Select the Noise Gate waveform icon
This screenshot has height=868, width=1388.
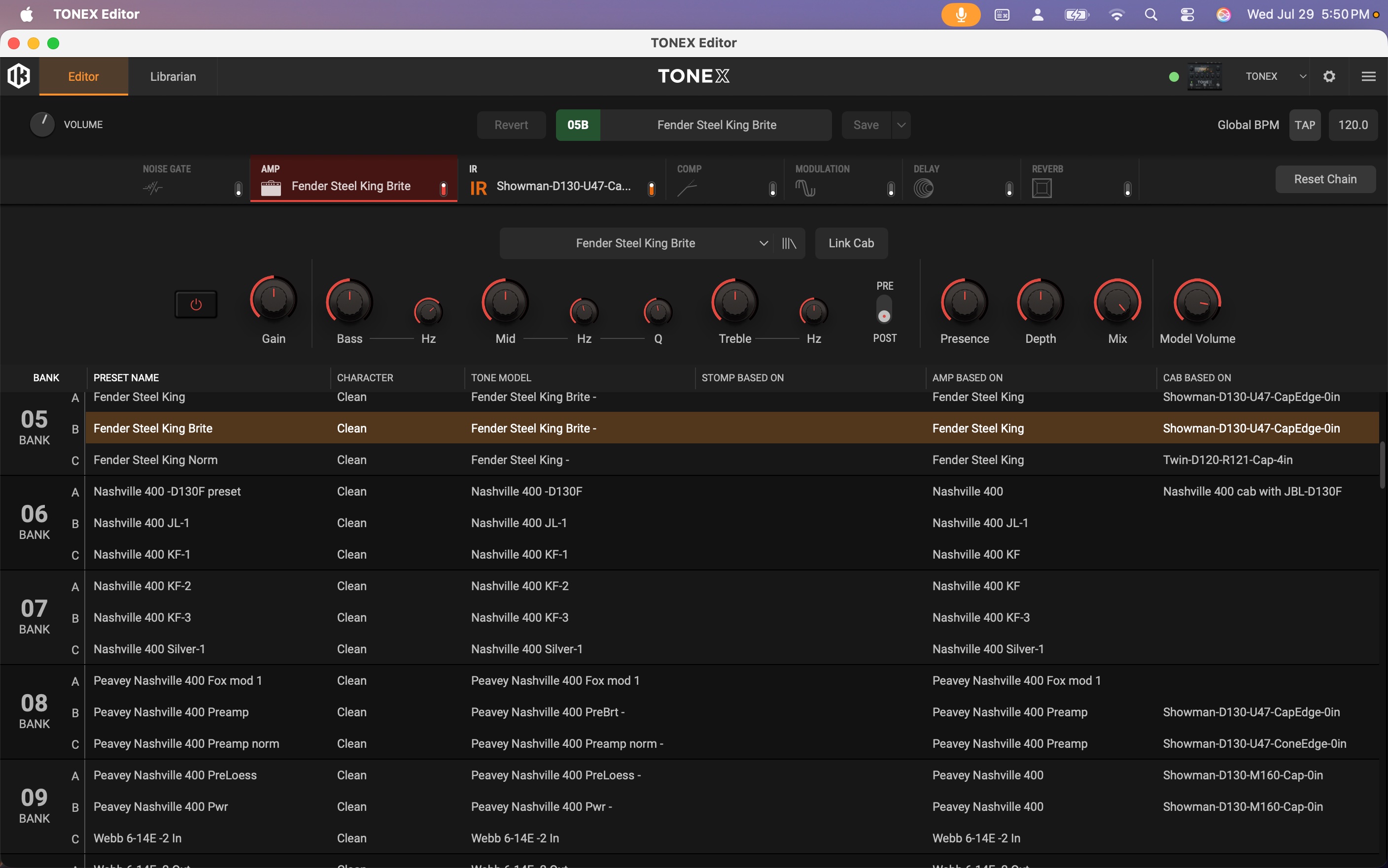coord(153,188)
